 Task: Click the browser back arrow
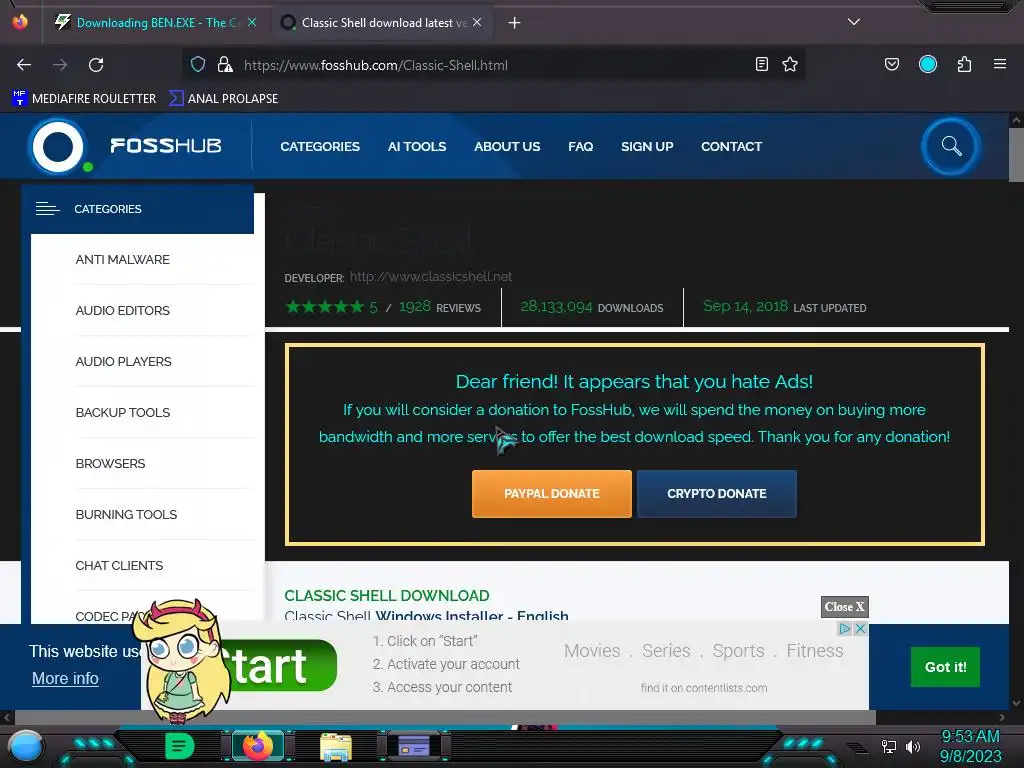pos(24,65)
